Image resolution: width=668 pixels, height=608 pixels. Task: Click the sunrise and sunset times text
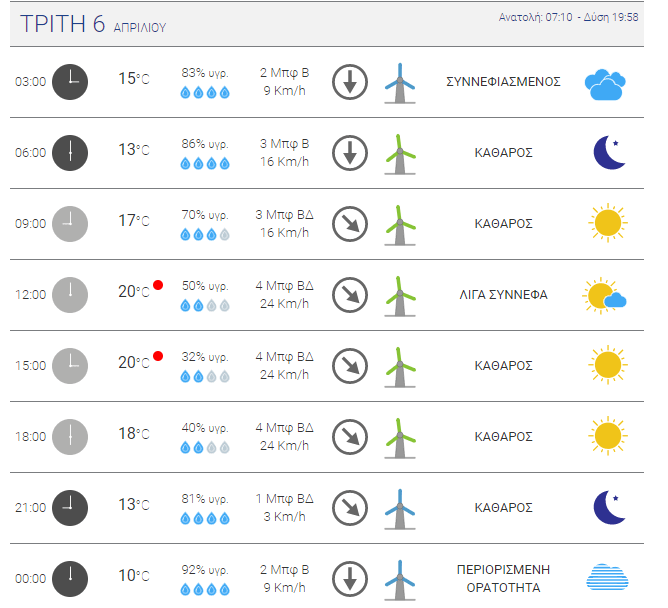coord(568,17)
